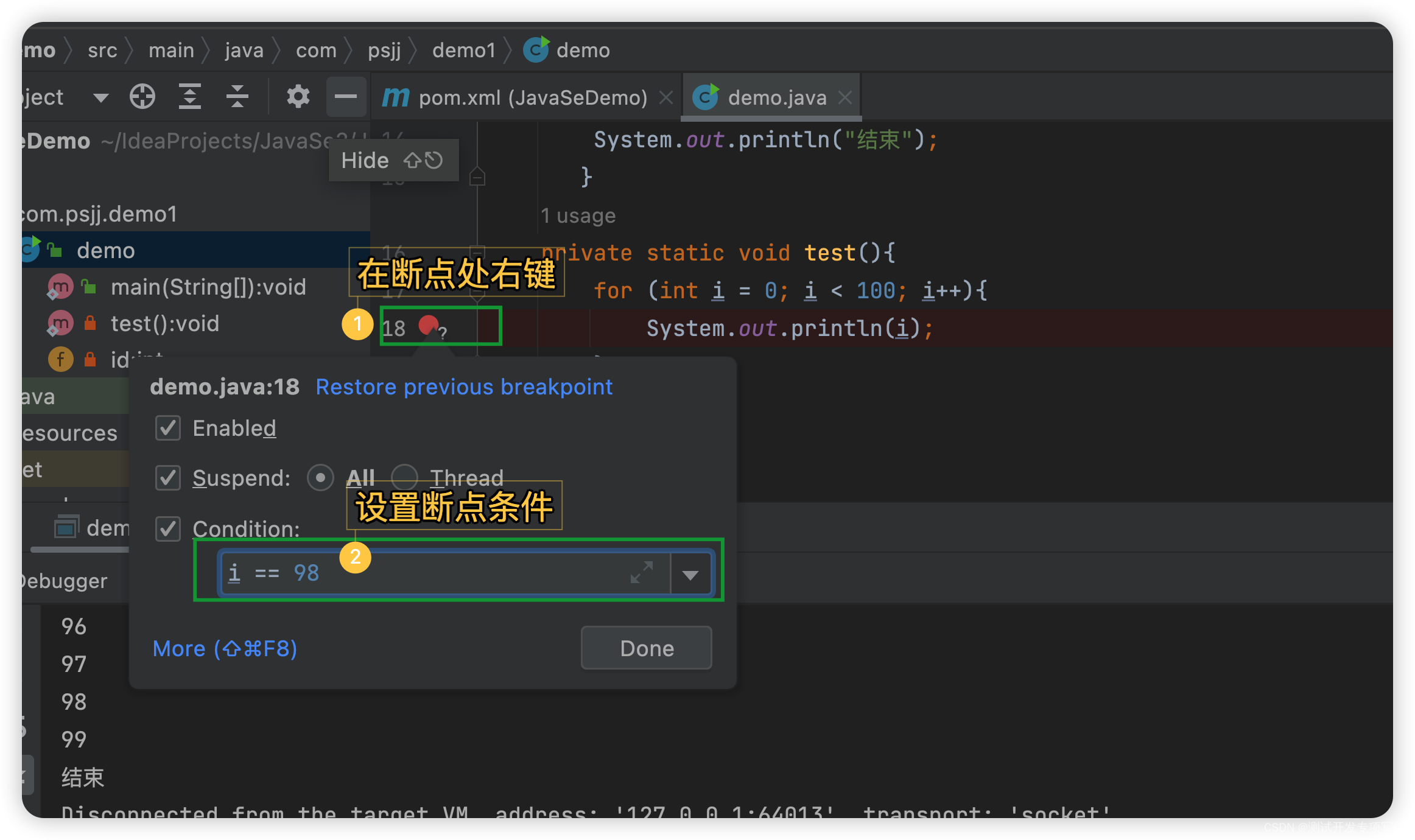Open the Project view dropdown arrow

click(100, 97)
